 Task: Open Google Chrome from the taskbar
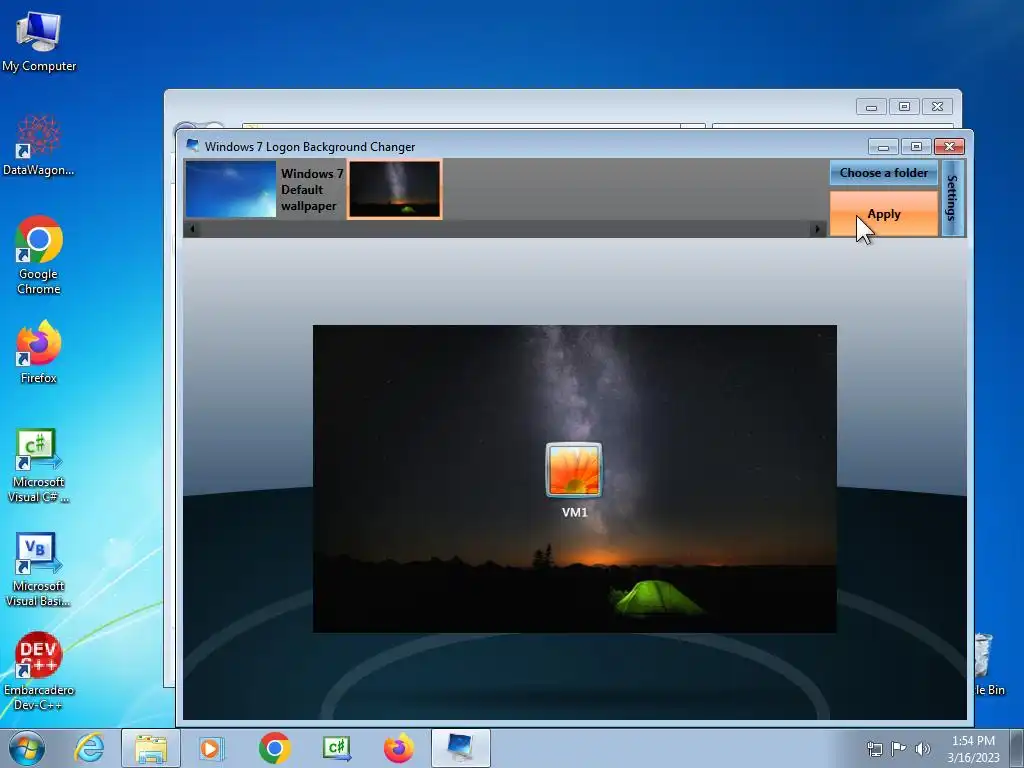tap(274, 748)
